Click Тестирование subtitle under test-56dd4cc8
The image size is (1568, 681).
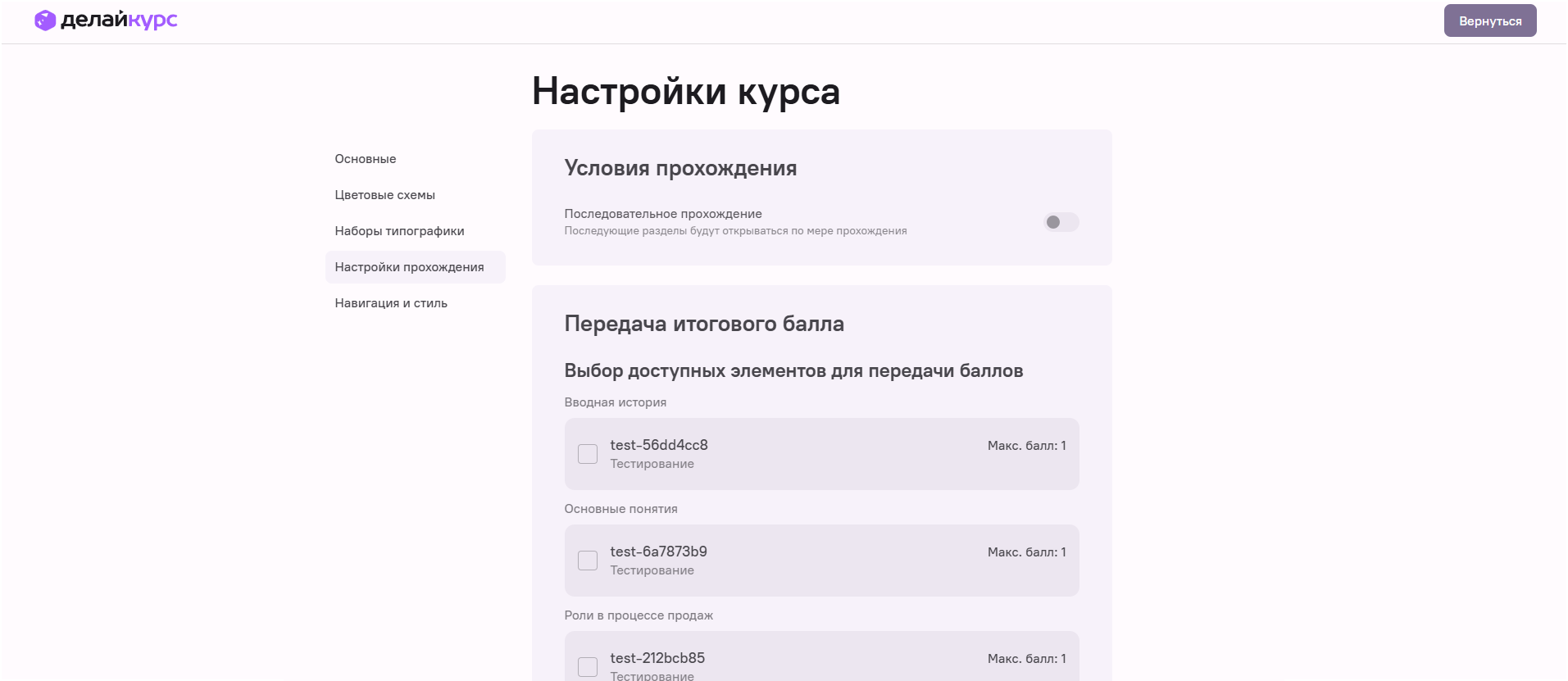tap(652, 464)
